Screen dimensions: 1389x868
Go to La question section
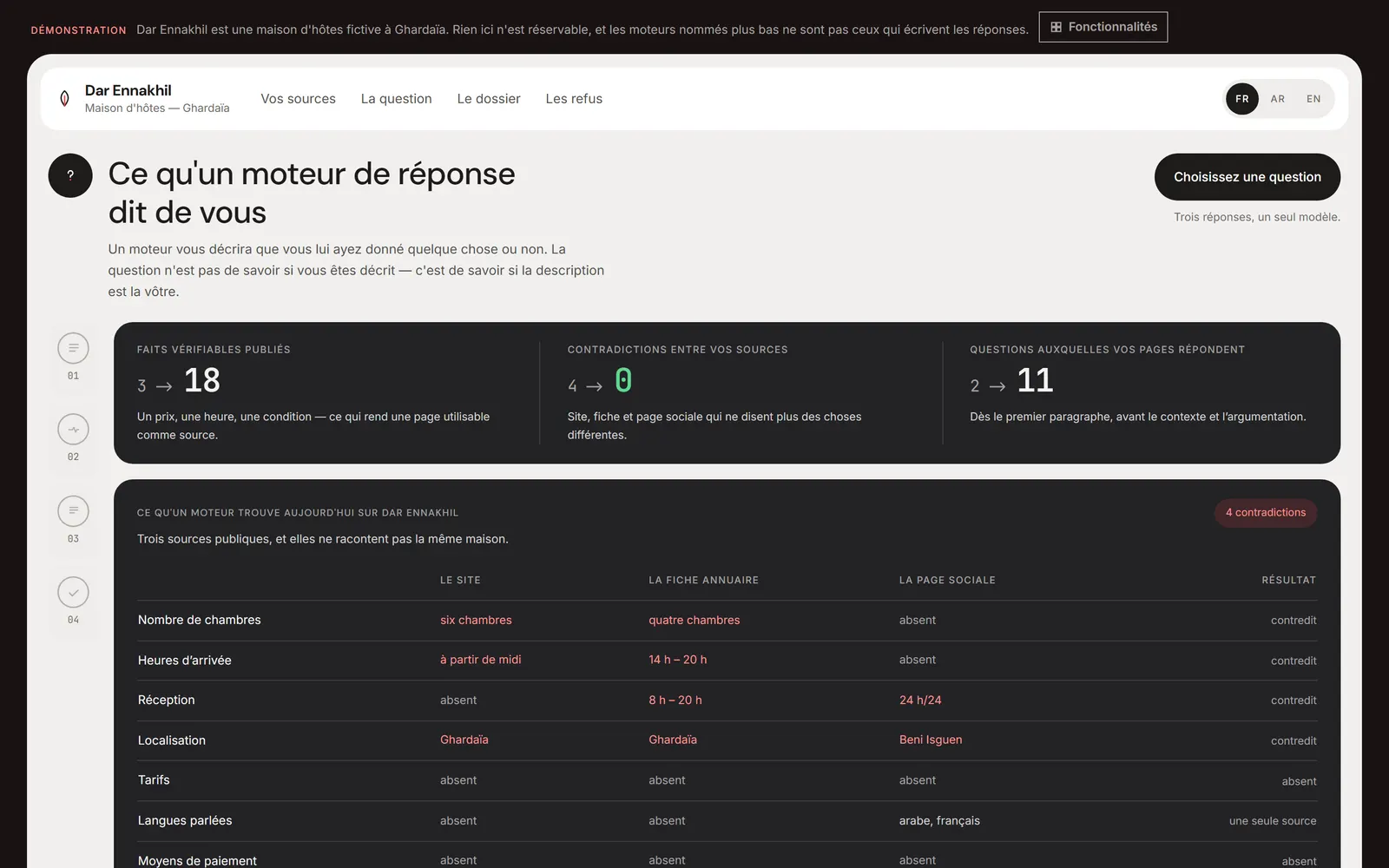[397, 99]
